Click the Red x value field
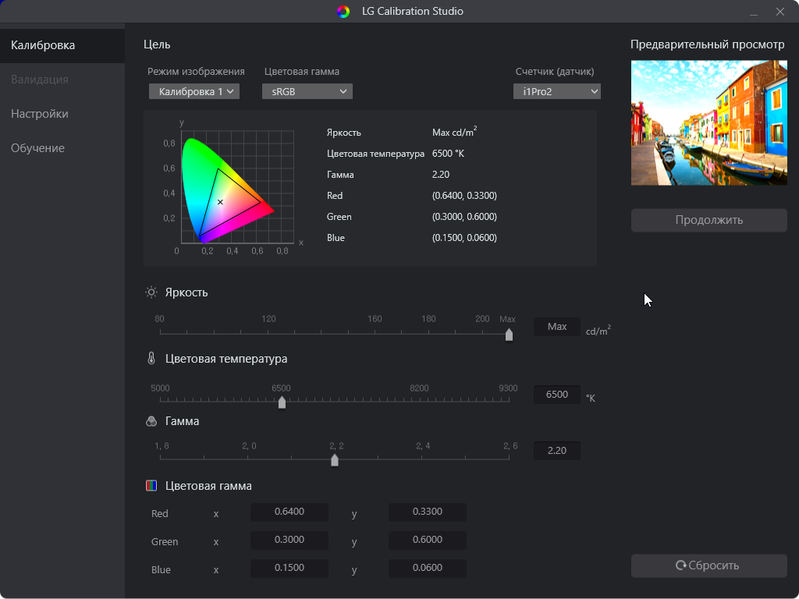The height and width of the screenshot is (599, 799). tap(289, 512)
